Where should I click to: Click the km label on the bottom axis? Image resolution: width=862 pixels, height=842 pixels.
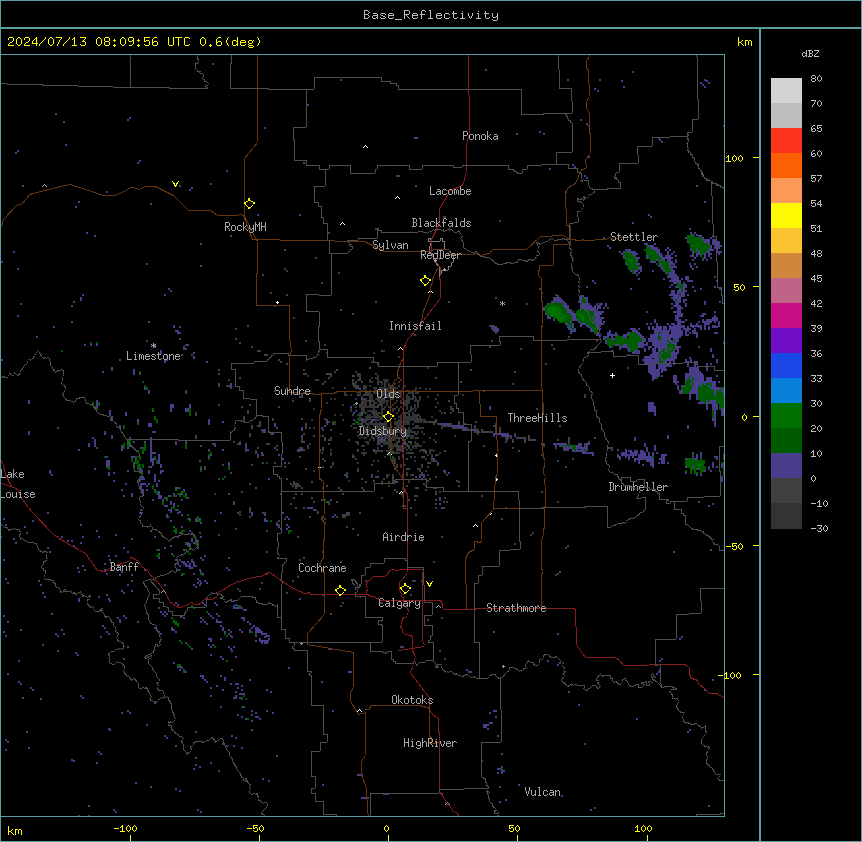pyautogui.click(x=15, y=830)
